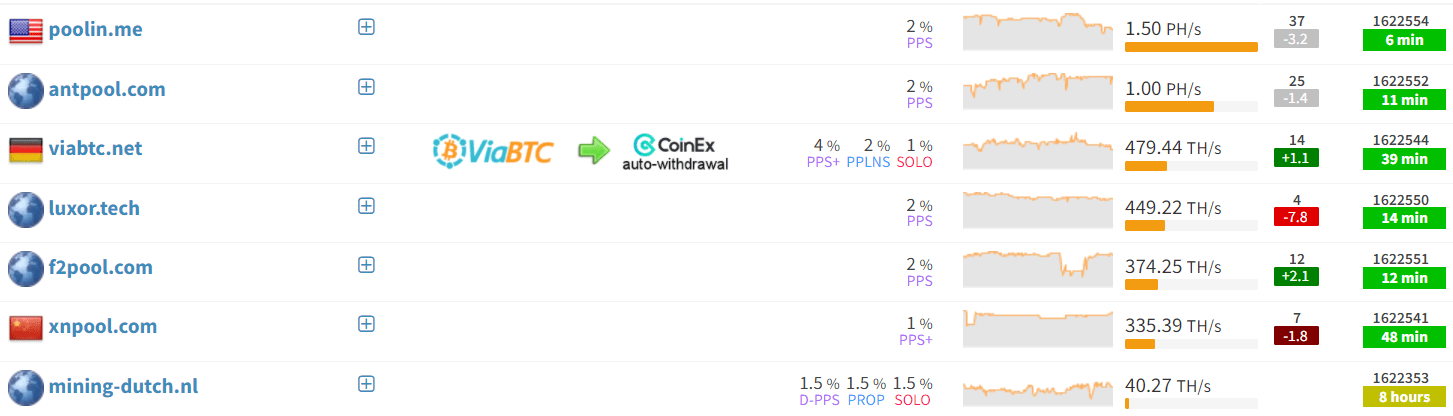Viewport: 1453px width, 416px height.
Task: Expand mining-dutch.nl pool details
Action: [366, 384]
